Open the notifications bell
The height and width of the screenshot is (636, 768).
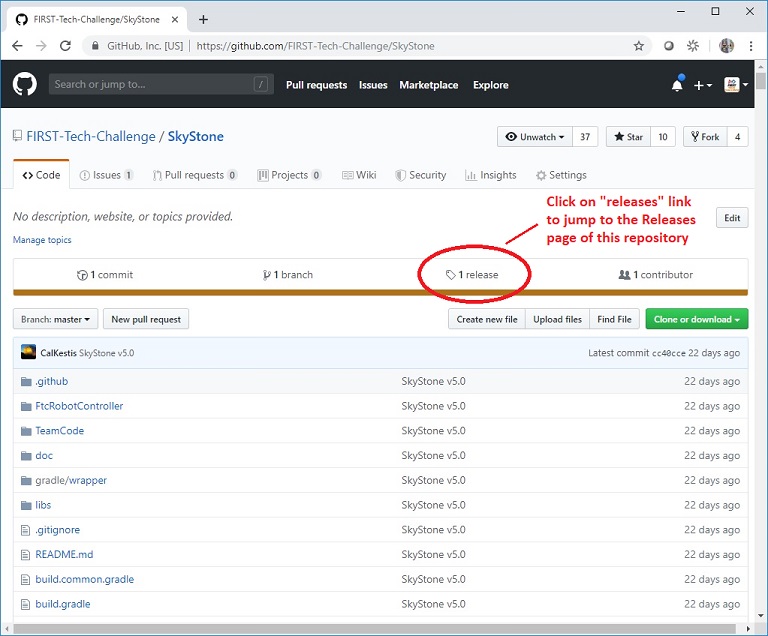677,86
